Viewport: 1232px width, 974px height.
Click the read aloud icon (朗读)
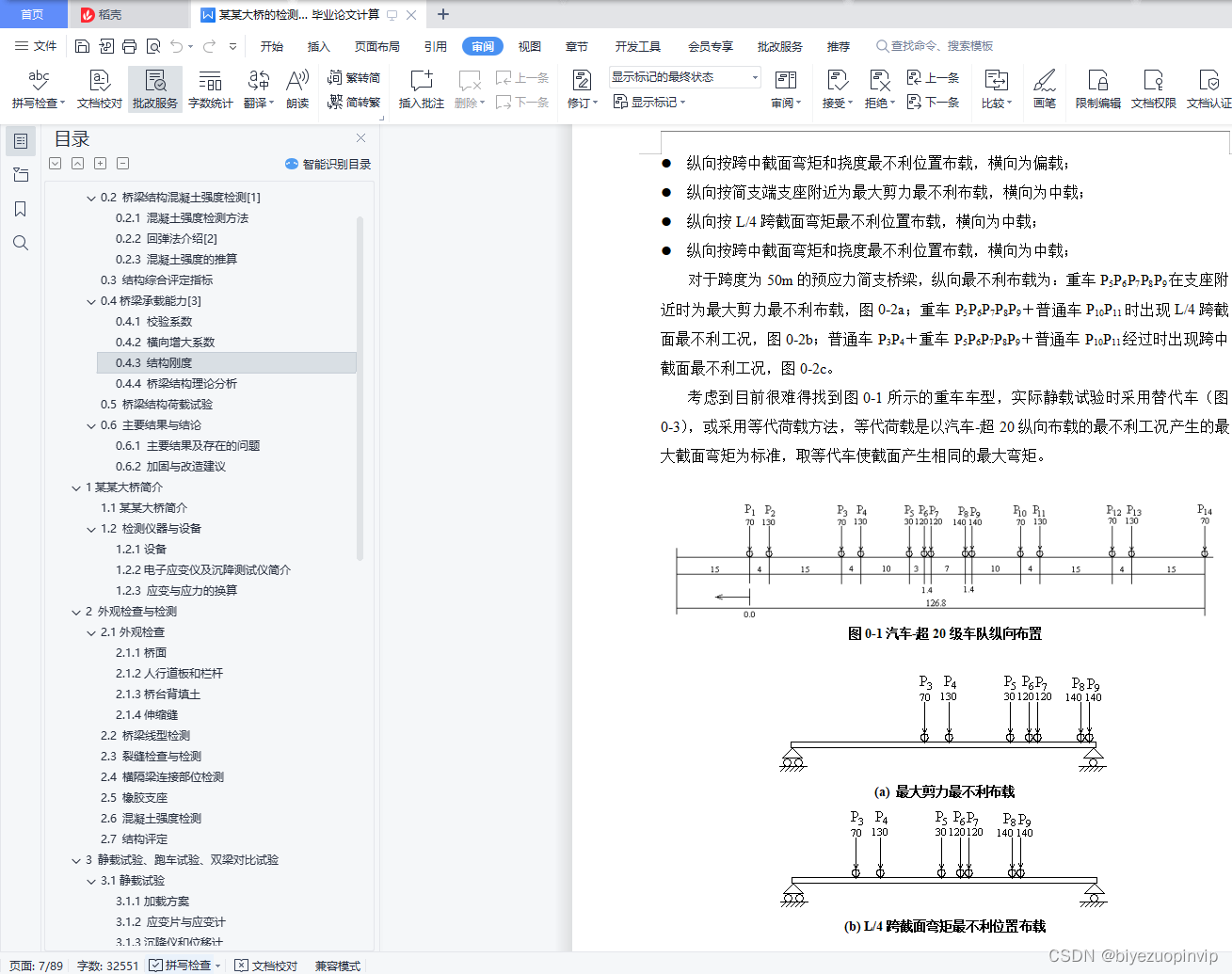pyautogui.click(x=297, y=89)
